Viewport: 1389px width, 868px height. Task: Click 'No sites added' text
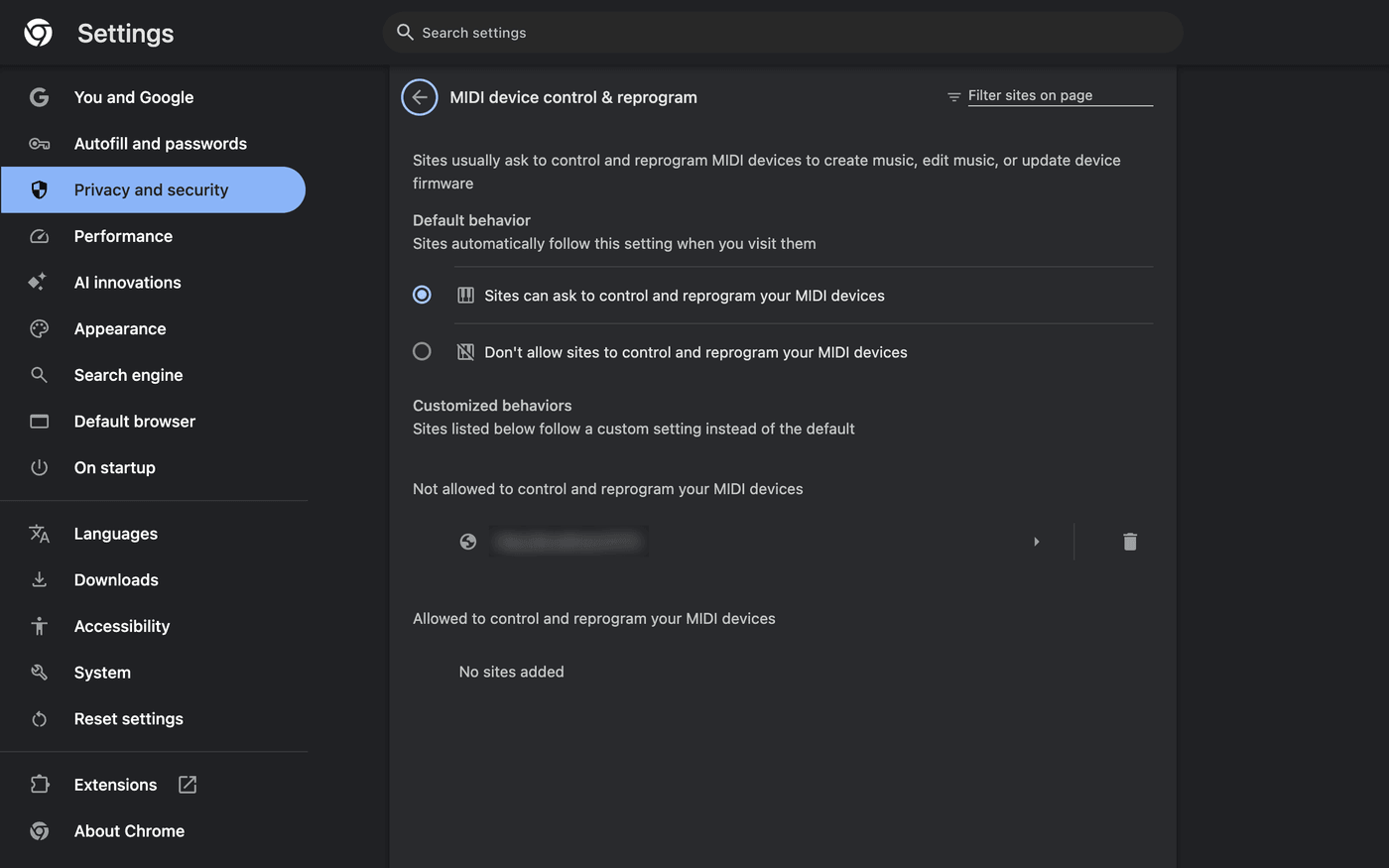coord(511,672)
